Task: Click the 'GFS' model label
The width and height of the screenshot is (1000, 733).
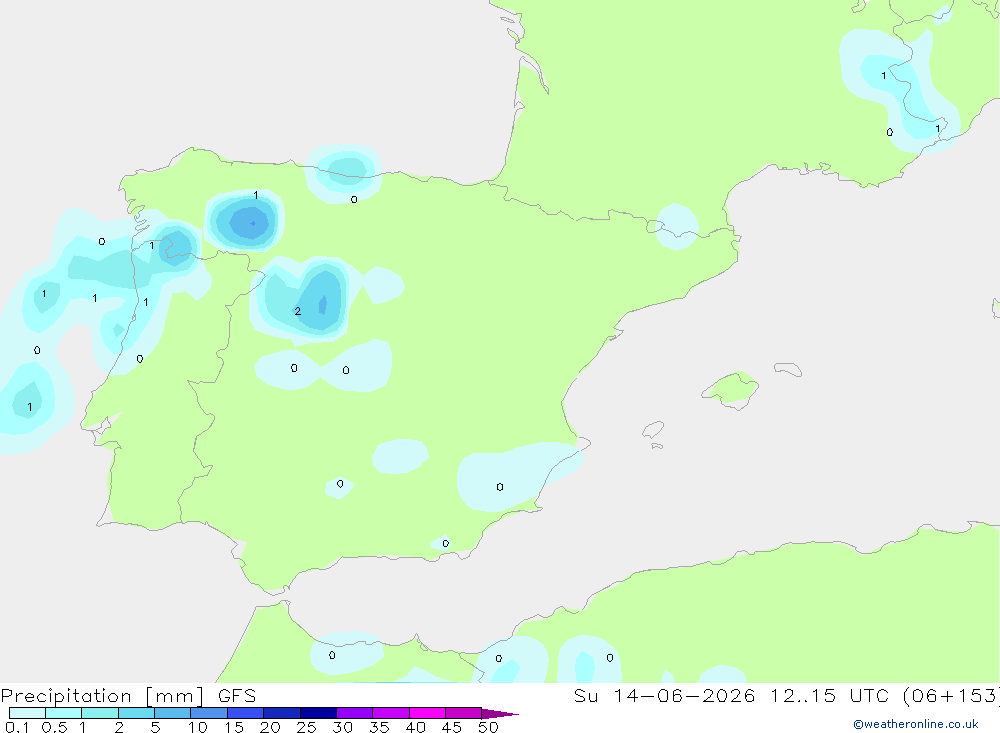Action: [x=237, y=696]
